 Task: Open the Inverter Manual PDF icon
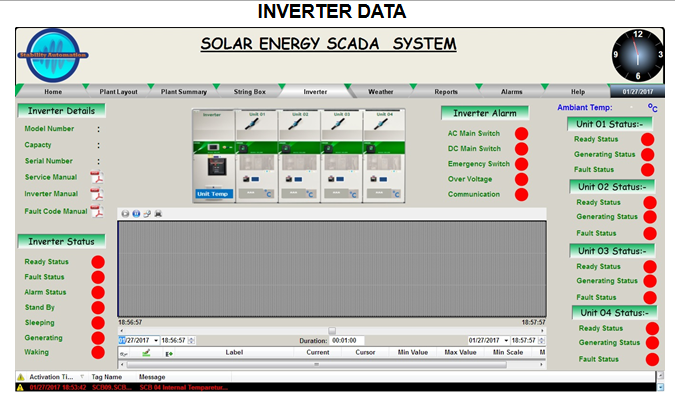point(97,194)
